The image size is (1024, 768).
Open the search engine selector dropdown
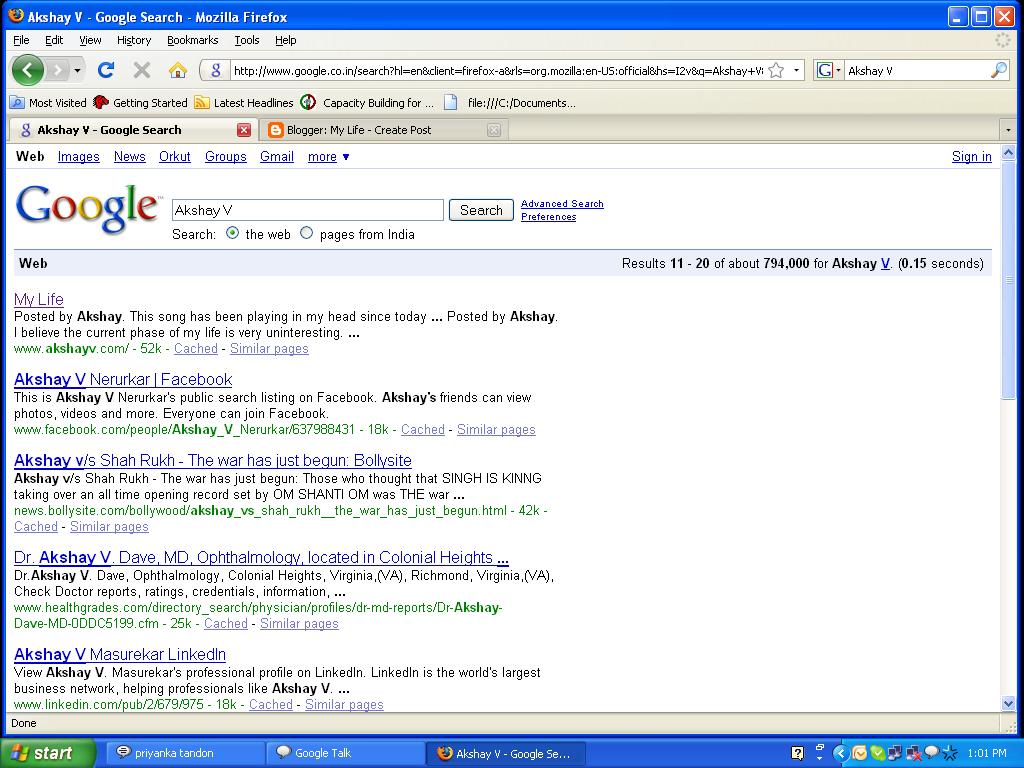click(829, 70)
